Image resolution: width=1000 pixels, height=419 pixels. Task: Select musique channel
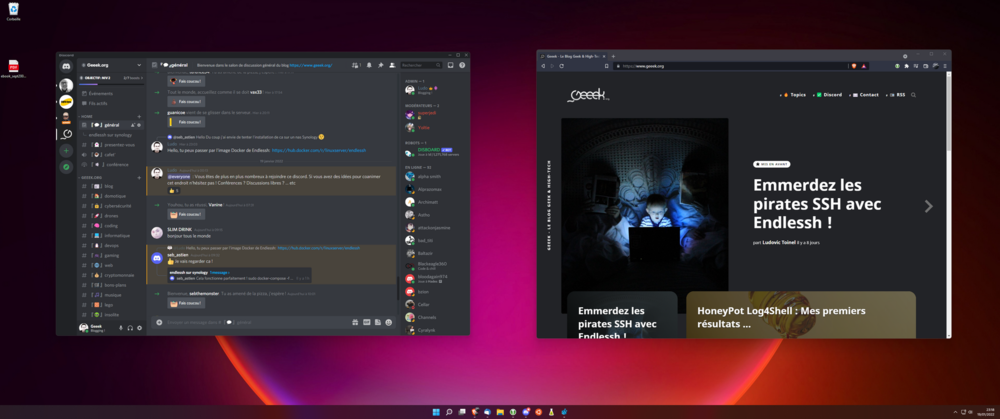tap(112, 295)
